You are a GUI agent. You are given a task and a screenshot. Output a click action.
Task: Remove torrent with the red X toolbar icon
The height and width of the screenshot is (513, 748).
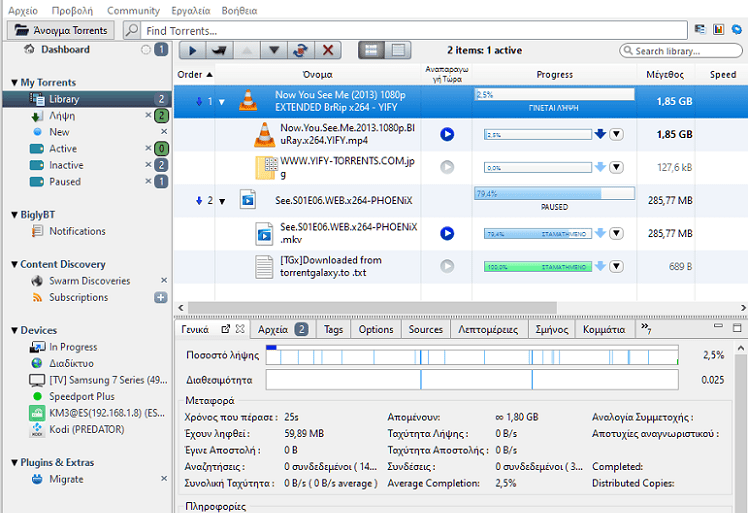click(328, 50)
